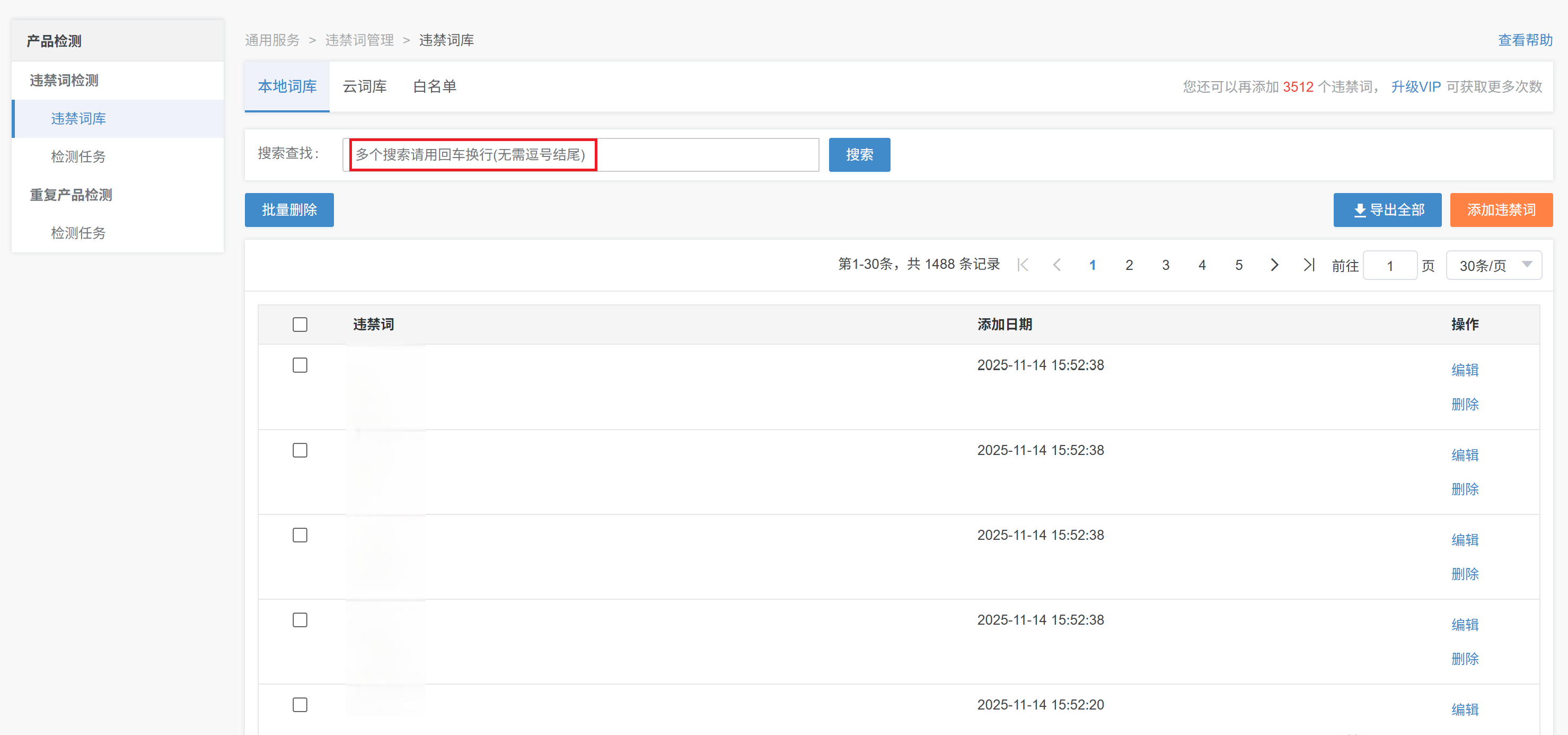Jump to the first page arrow icon
Viewport: 1568px width, 735px height.
click(x=1023, y=265)
